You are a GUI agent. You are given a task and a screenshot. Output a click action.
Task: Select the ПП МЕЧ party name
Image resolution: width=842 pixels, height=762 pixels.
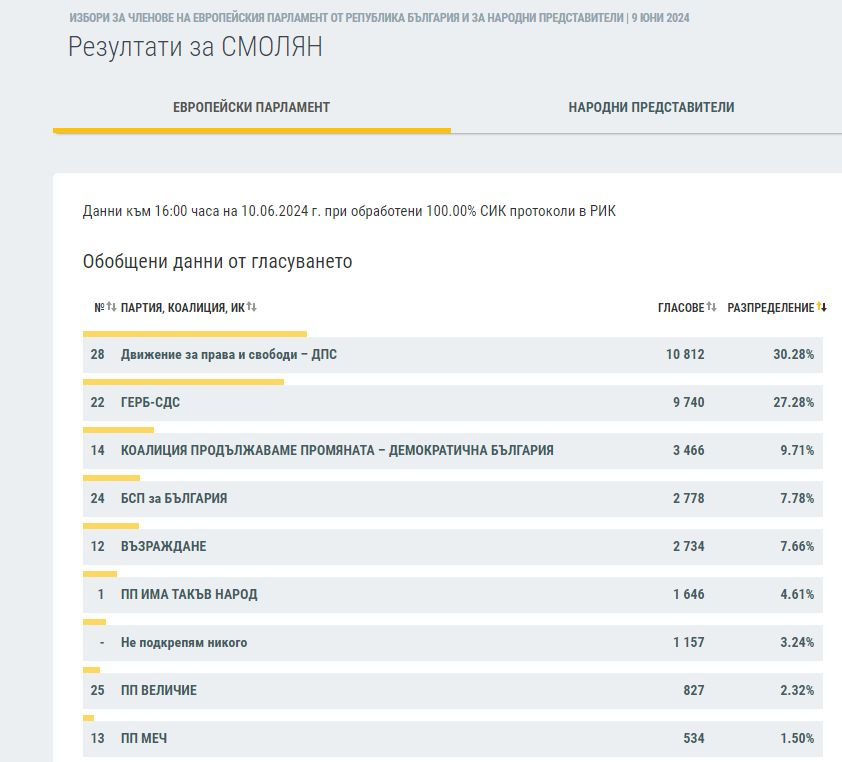coord(144,738)
